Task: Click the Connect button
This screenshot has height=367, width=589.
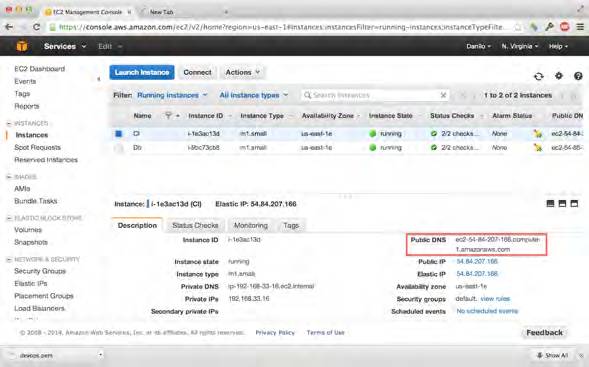Action: tap(197, 72)
